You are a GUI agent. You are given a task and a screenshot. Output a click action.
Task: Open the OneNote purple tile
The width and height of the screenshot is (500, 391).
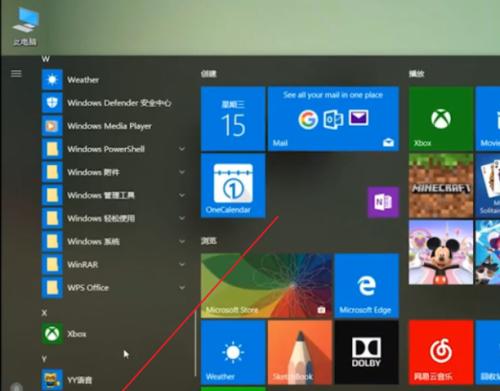coord(383,202)
